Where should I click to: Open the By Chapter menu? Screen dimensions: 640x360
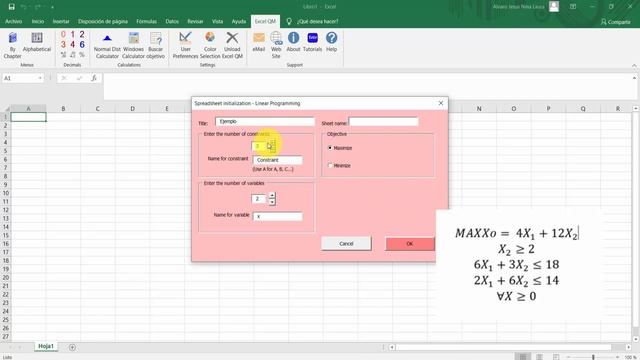point(13,45)
